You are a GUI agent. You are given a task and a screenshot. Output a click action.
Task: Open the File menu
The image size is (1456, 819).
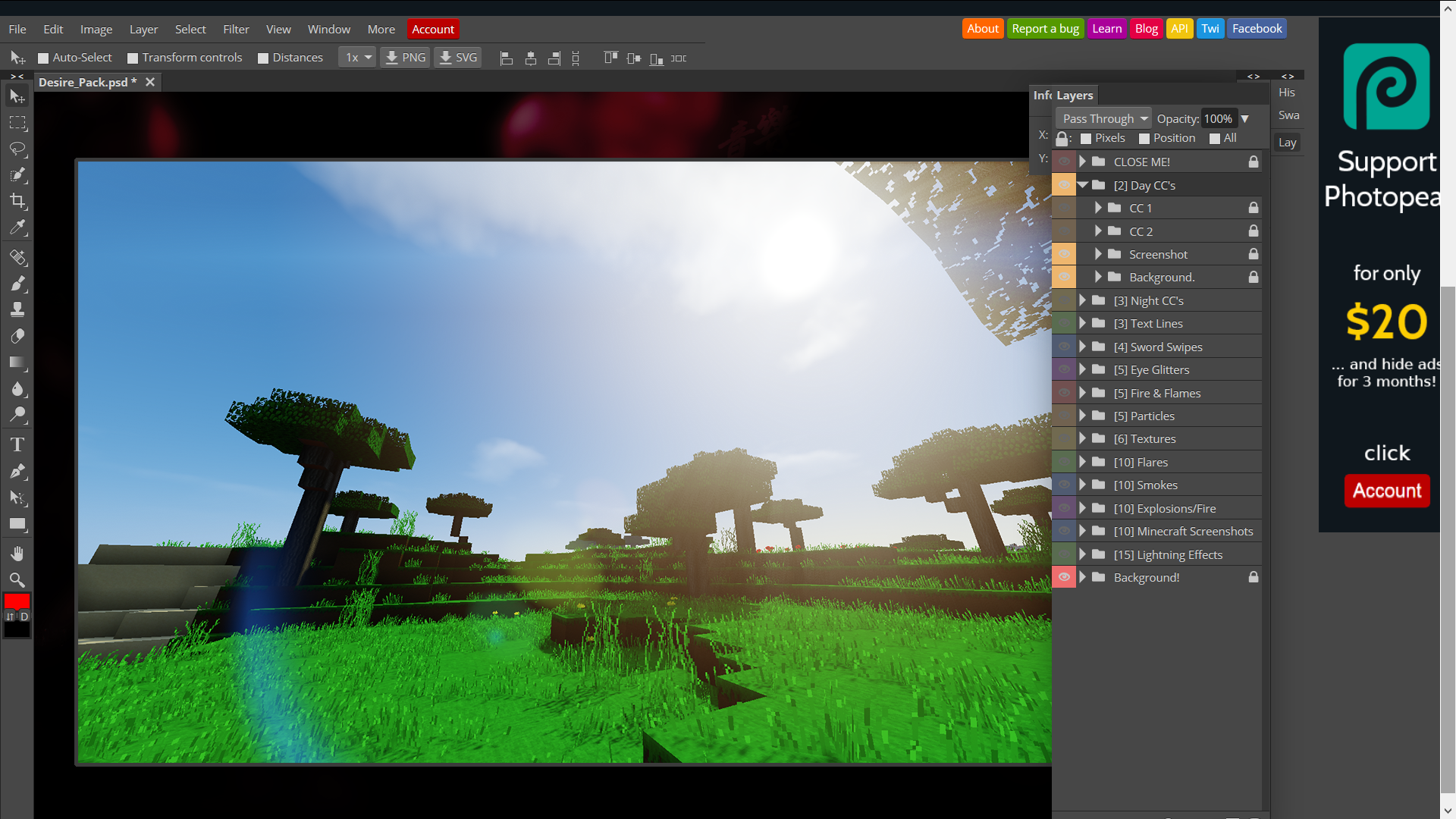coord(17,29)
